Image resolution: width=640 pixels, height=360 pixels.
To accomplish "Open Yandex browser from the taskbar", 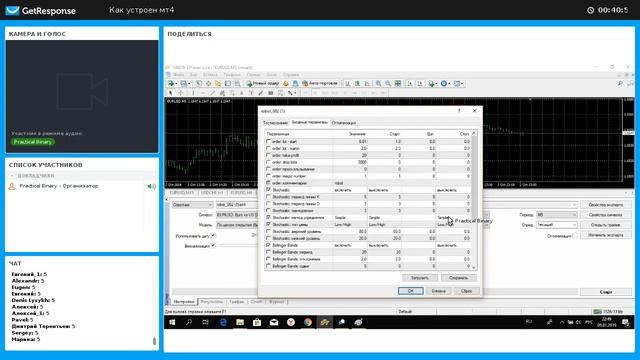I will click(291, 322).
